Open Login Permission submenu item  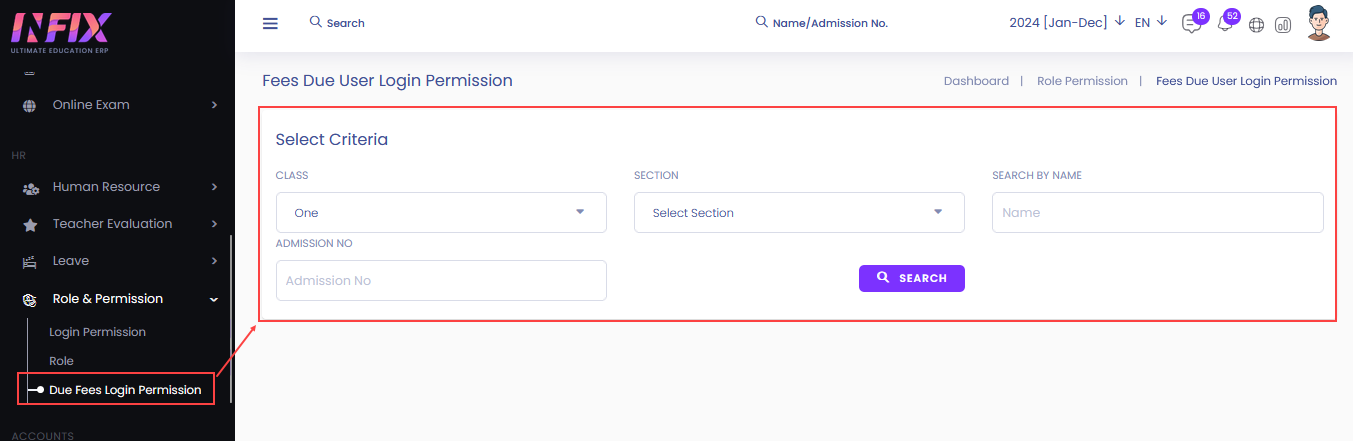(98, 332)
